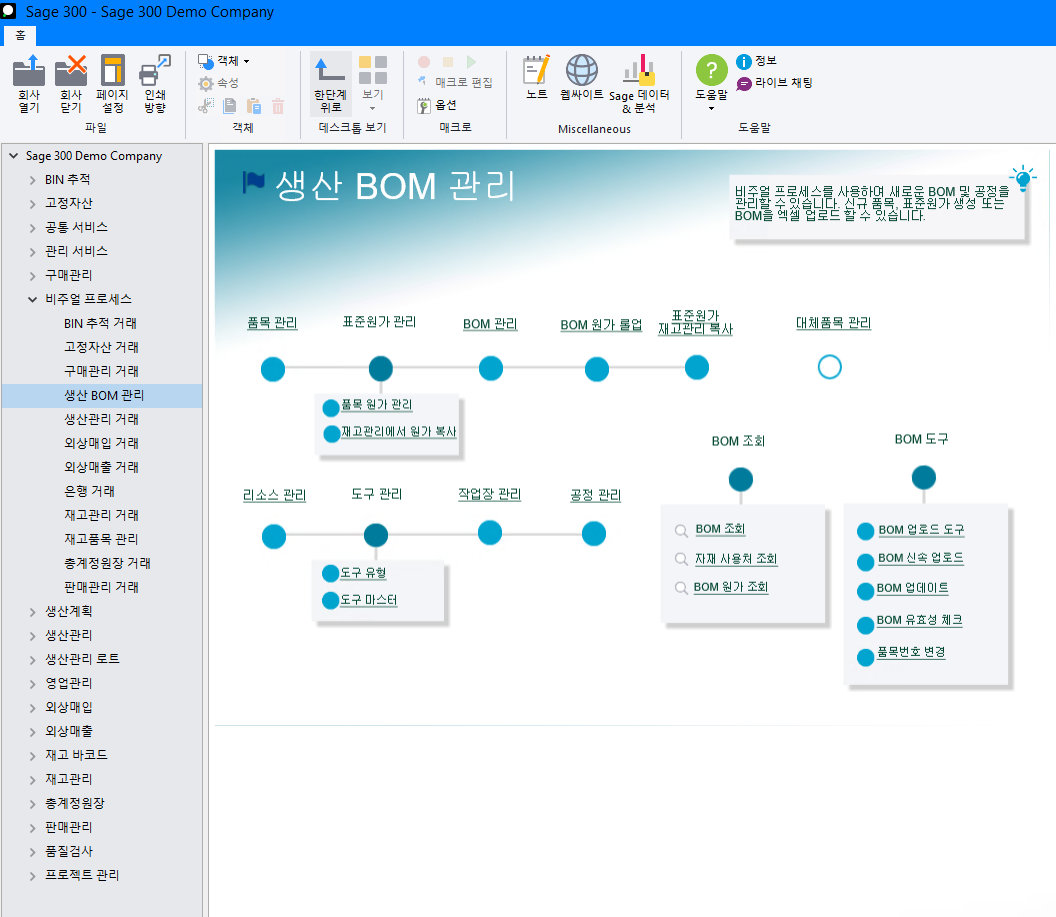Collapse the 비주얼 프로세스 node
This screenshot has width=1056, height=917.
click(32, 300)
